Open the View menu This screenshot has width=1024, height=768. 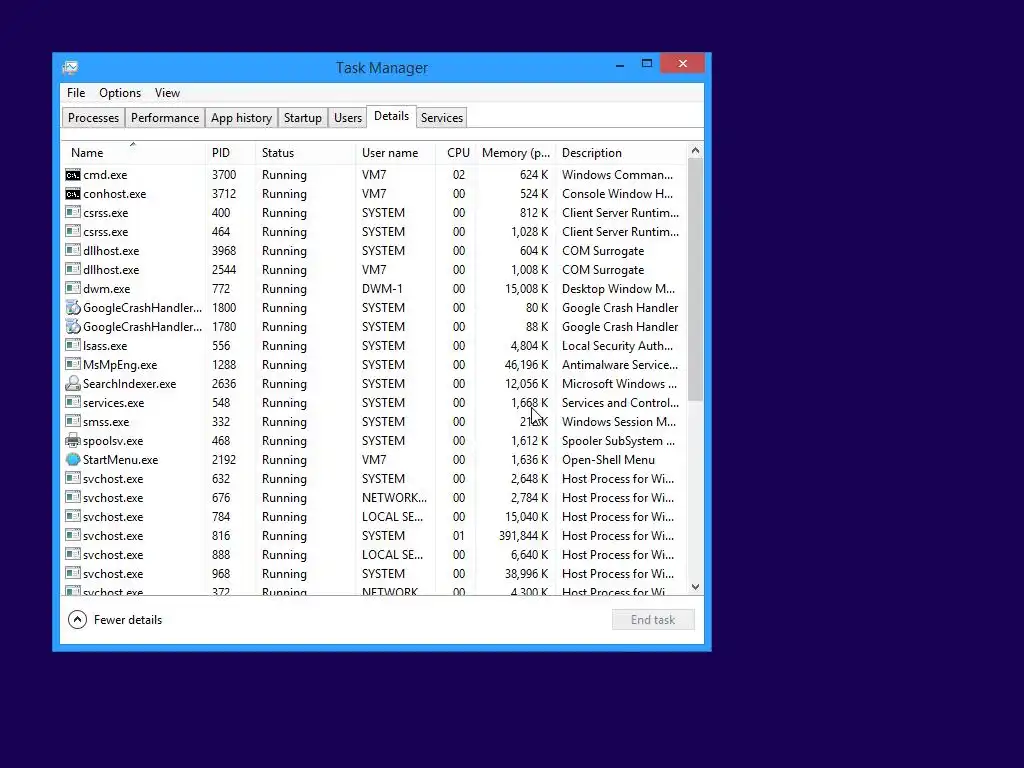click(167, 93)
